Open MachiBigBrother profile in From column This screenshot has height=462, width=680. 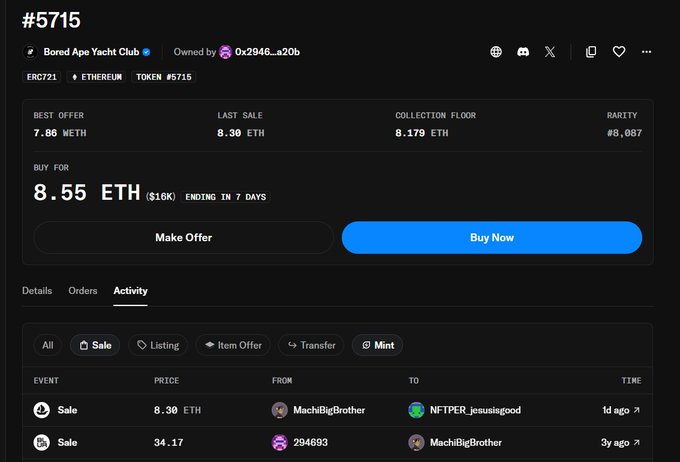coord(329,410)
